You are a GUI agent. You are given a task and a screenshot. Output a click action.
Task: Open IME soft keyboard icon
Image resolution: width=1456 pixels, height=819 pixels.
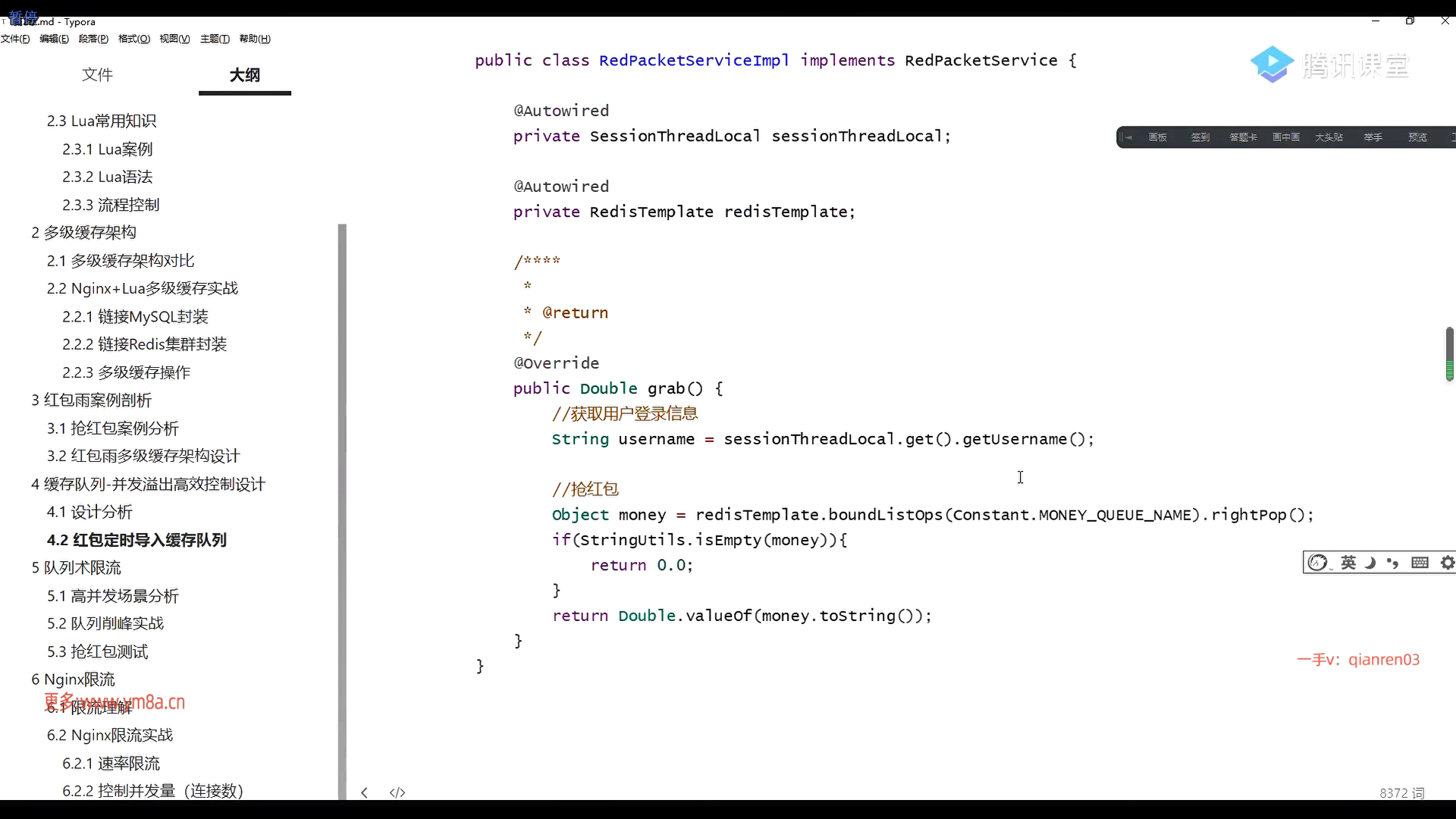1420,563
